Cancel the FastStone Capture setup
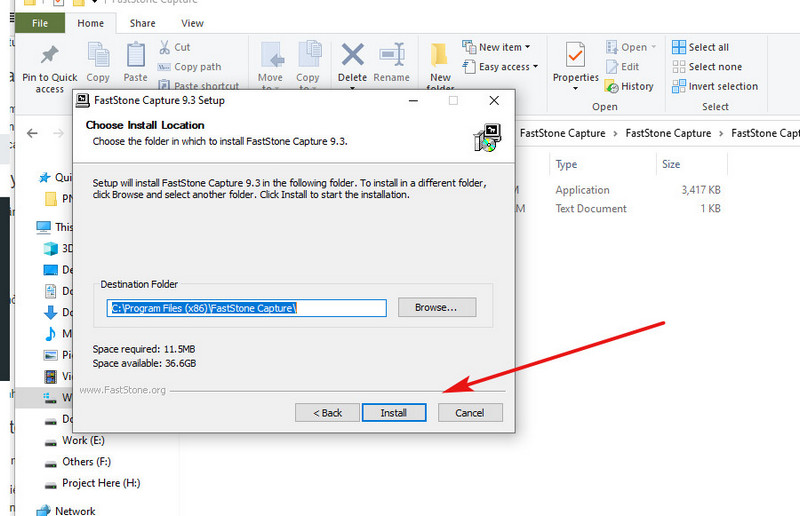This screenshot has width=800, height=516. 470,412
